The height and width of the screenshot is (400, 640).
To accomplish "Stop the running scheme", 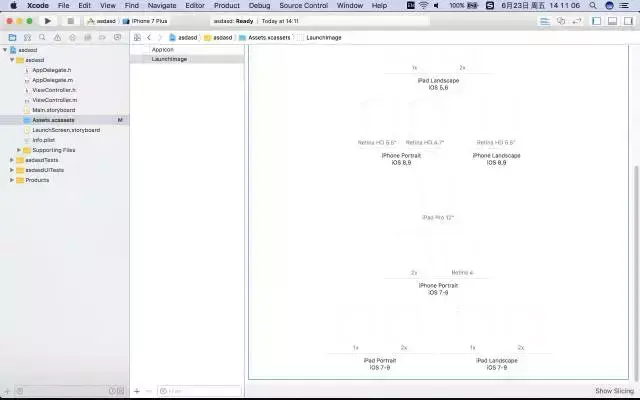I will click(71, 21).
